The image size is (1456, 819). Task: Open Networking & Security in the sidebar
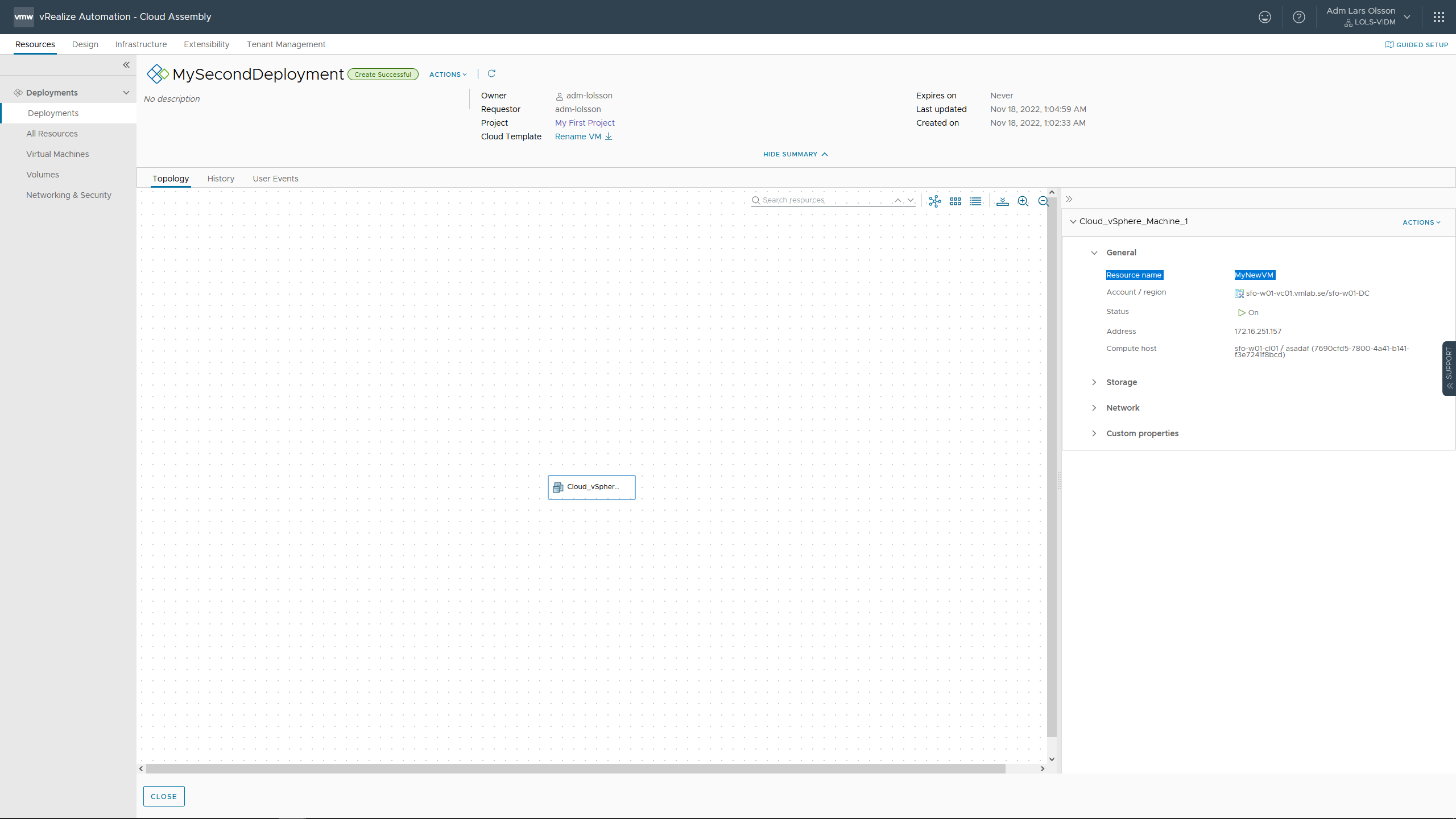(x=68, y=195)
